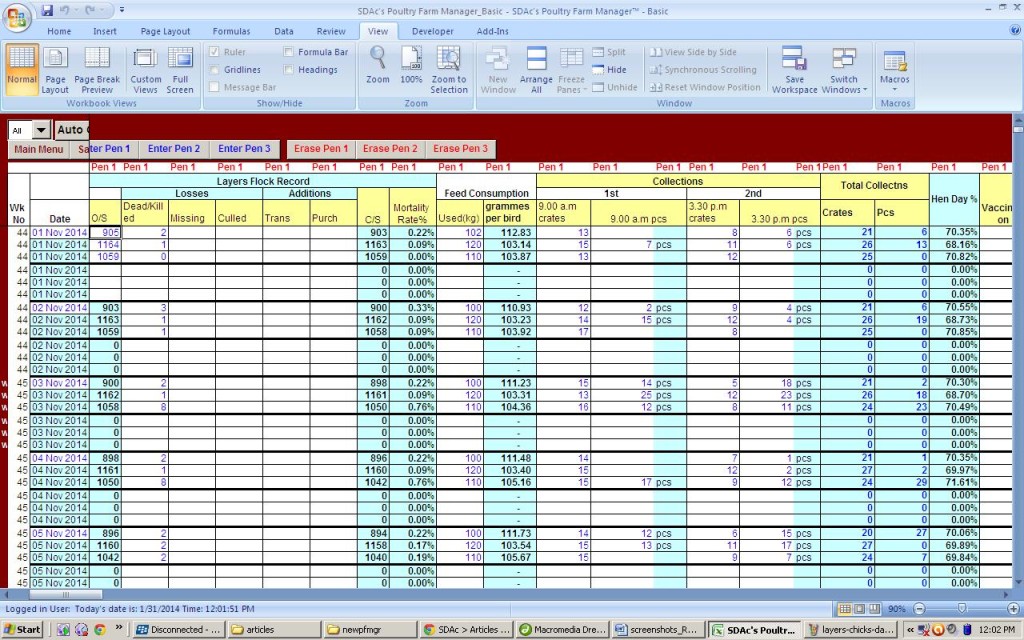Open Custom Views
Image resolution: width=1024 pixels, height=640 pixels.
(146, 69)
